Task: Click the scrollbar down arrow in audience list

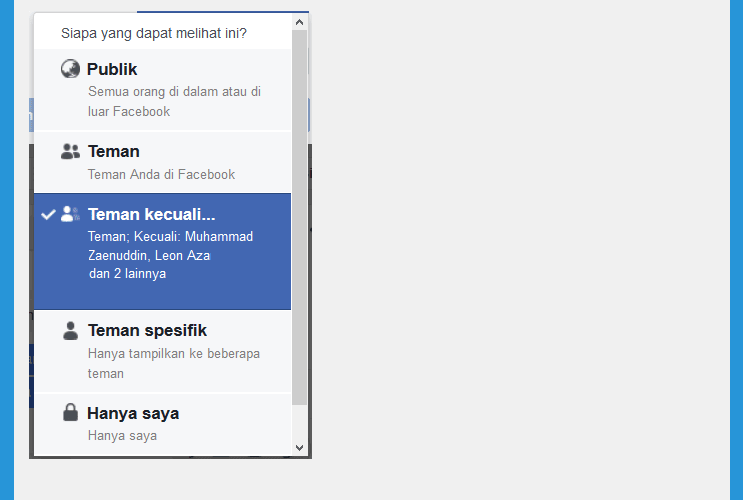Action: click(299, 447)
